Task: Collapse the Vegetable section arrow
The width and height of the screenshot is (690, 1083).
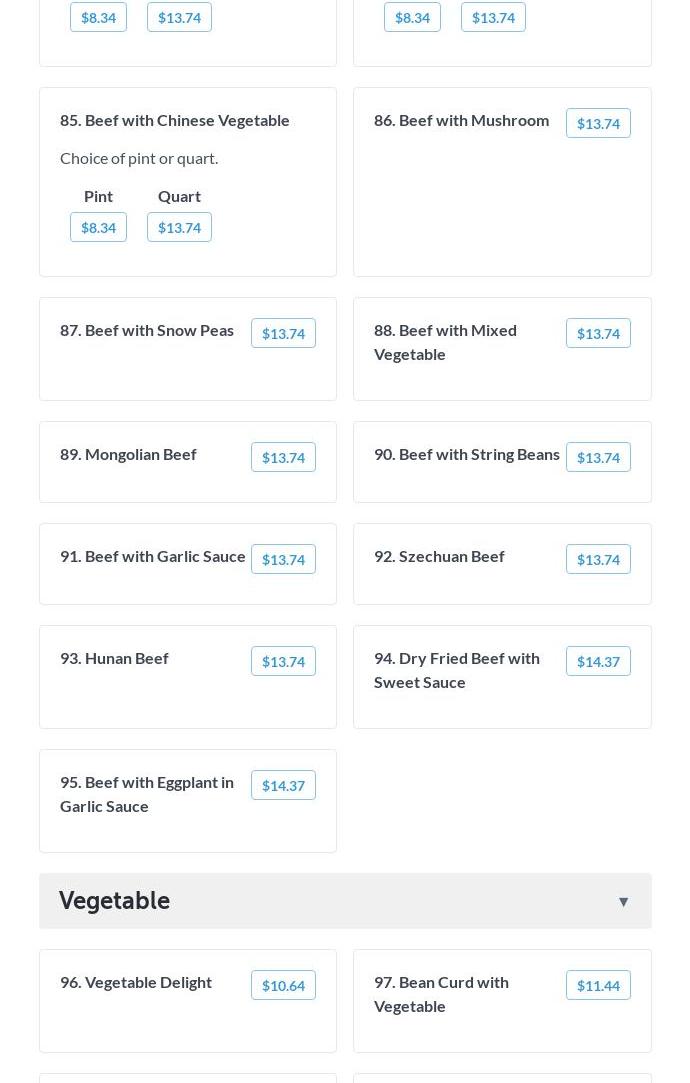Action: 623,902
